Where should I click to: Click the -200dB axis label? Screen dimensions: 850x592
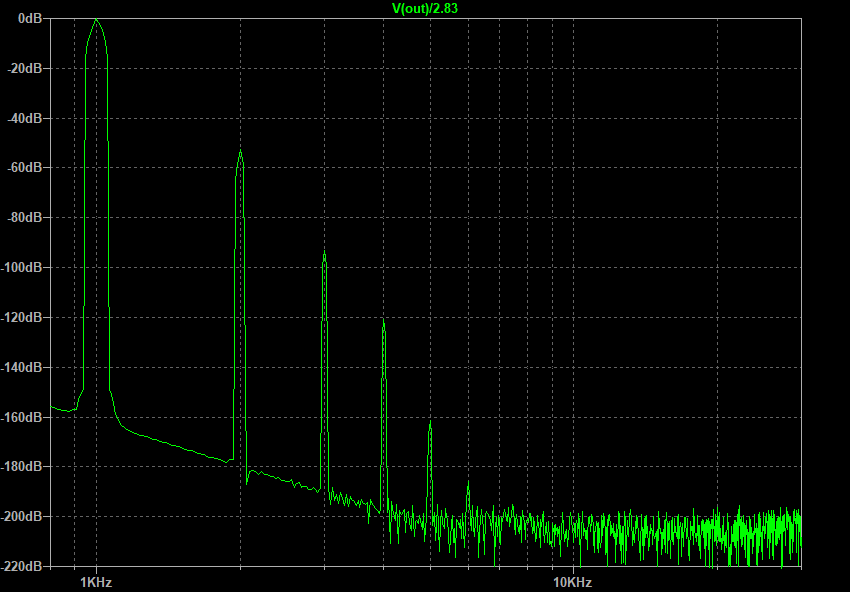[x=22, y=516]
